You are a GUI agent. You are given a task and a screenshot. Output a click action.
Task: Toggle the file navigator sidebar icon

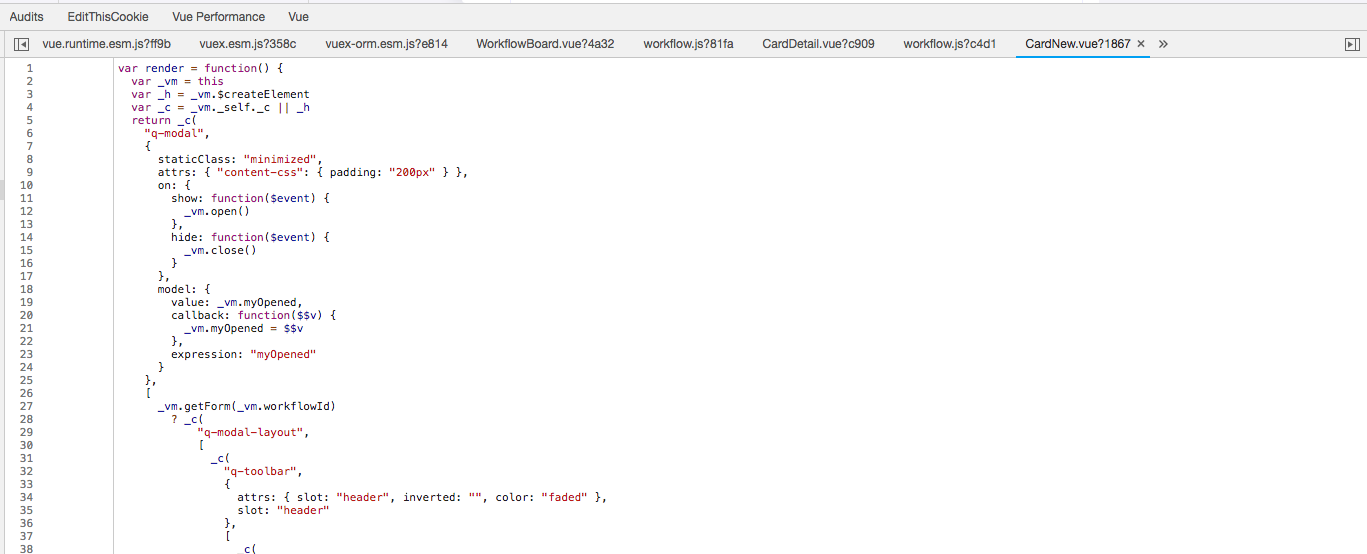[21, 44]
